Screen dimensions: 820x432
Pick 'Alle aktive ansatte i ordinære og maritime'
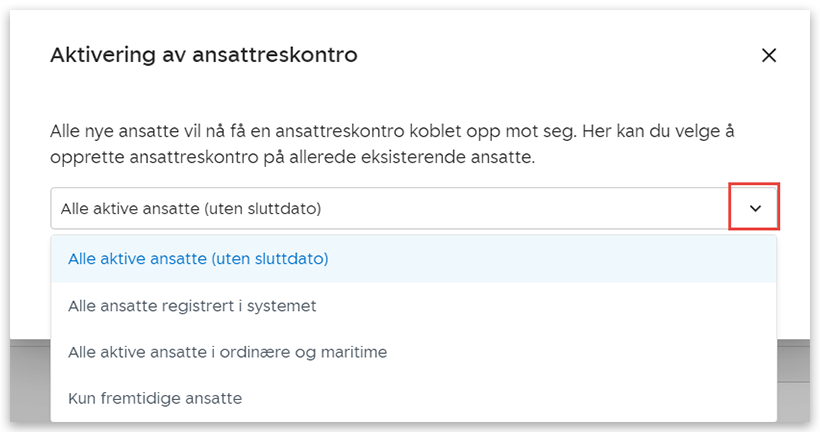(x=227, y=352)
